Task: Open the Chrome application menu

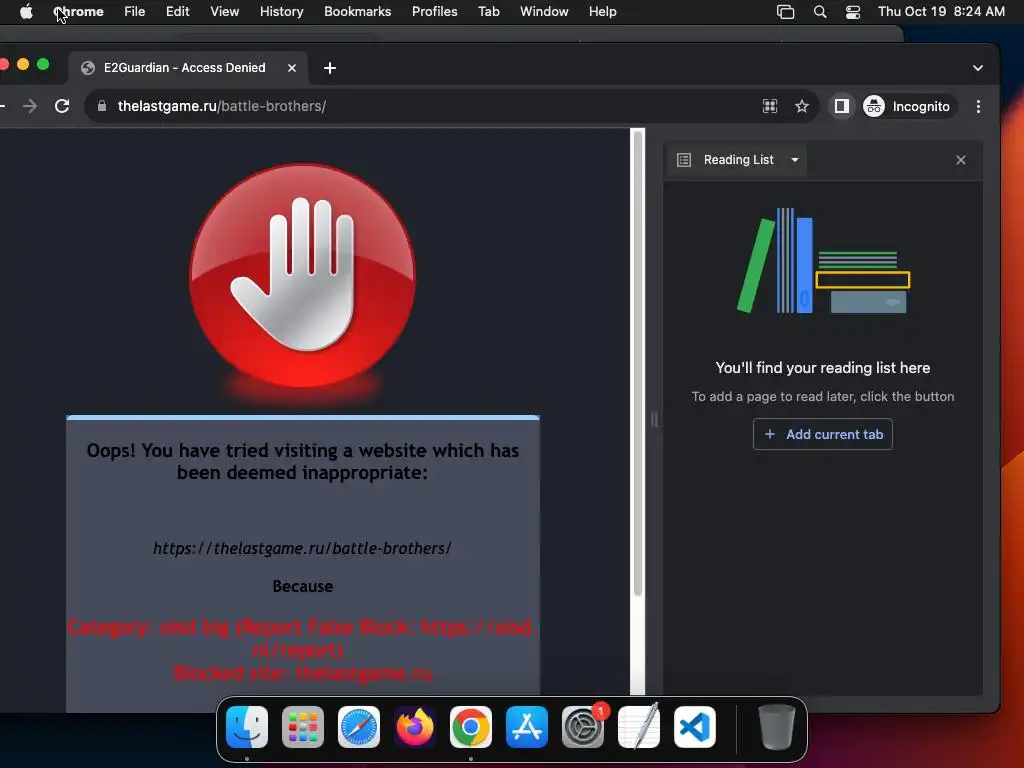Action: (x=78, y=12)
